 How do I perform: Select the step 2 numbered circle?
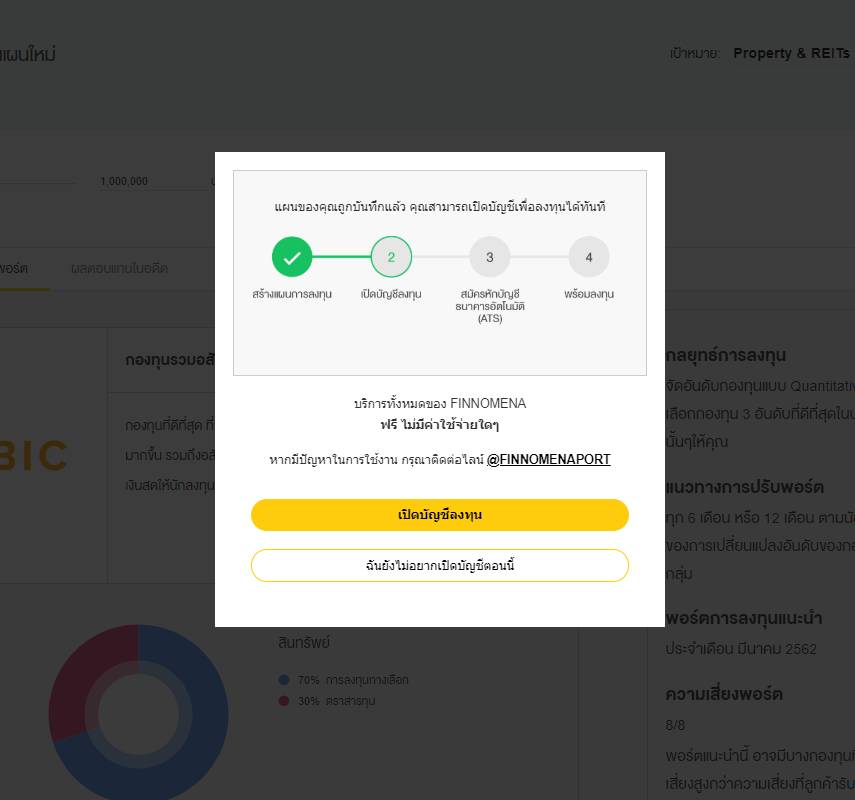coord(391,257)
